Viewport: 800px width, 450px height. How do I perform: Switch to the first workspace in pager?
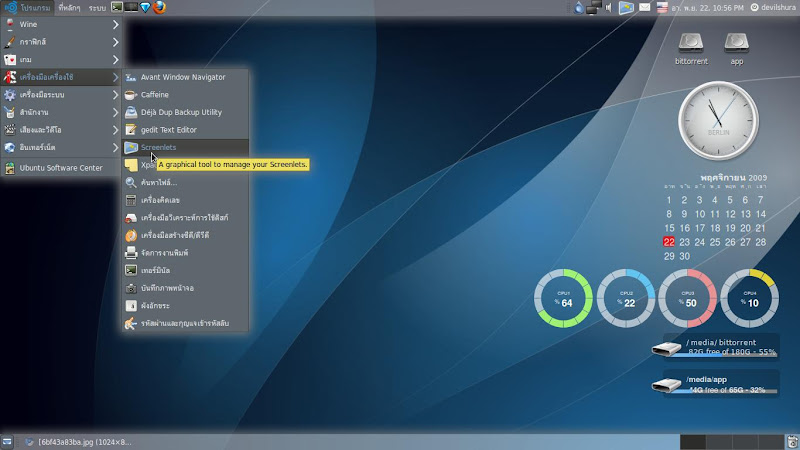pyautogui.click(x=693, y=442)
